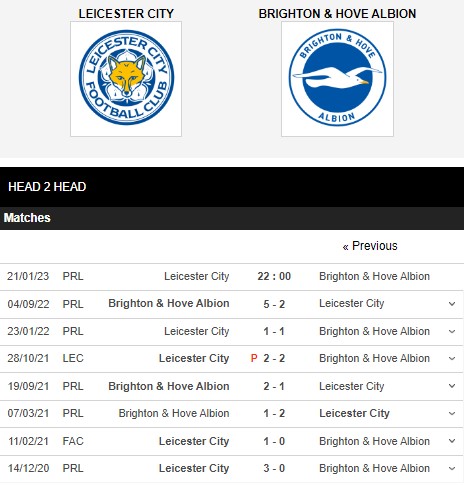Expand the 04/09/22 match details chevron

tap(452, 304)
